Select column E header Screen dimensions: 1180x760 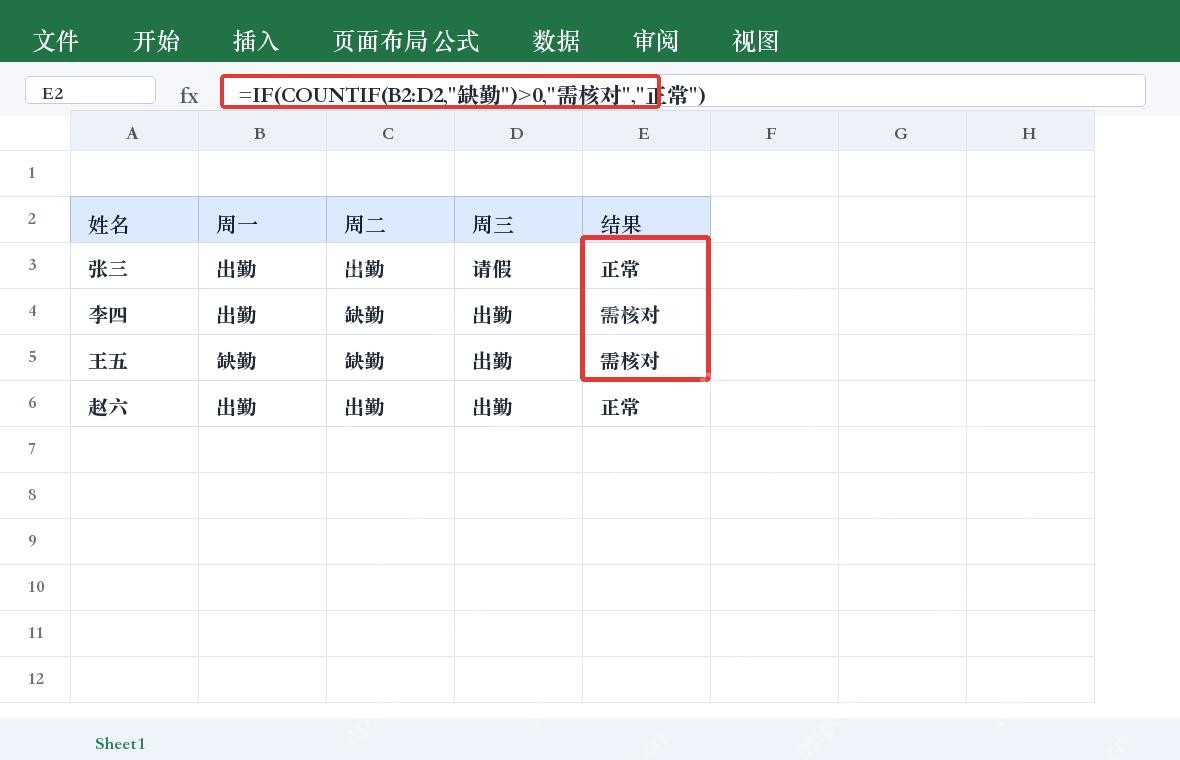coord(646,133)
